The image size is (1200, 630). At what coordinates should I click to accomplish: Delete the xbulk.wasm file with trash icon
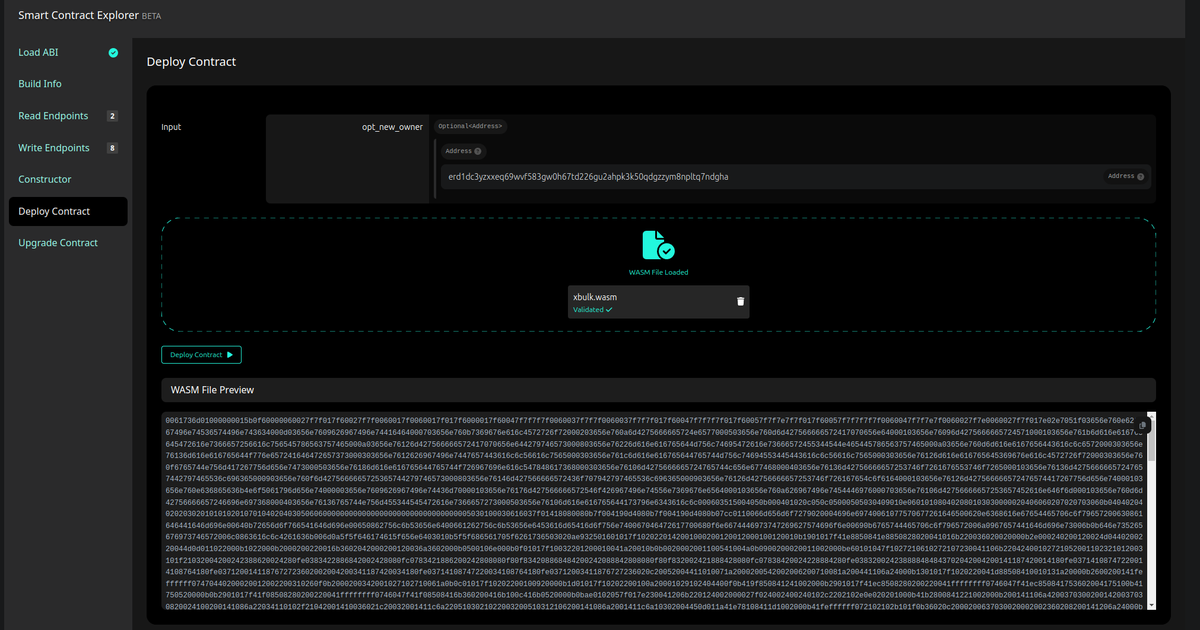point(740,301)
